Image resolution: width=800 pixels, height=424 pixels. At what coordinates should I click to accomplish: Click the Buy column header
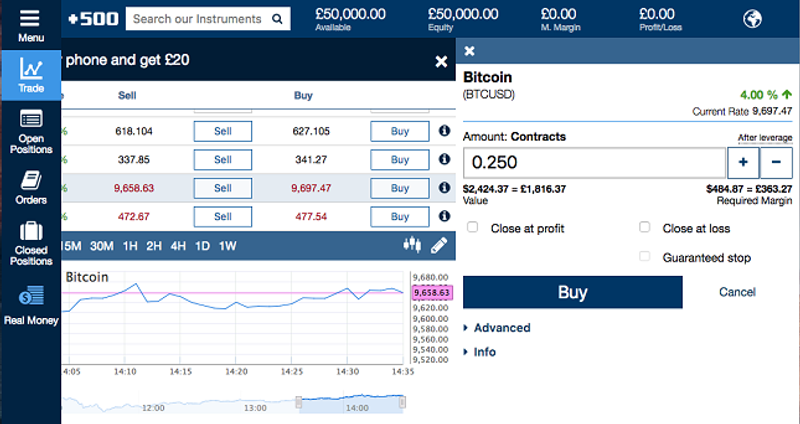303,95
